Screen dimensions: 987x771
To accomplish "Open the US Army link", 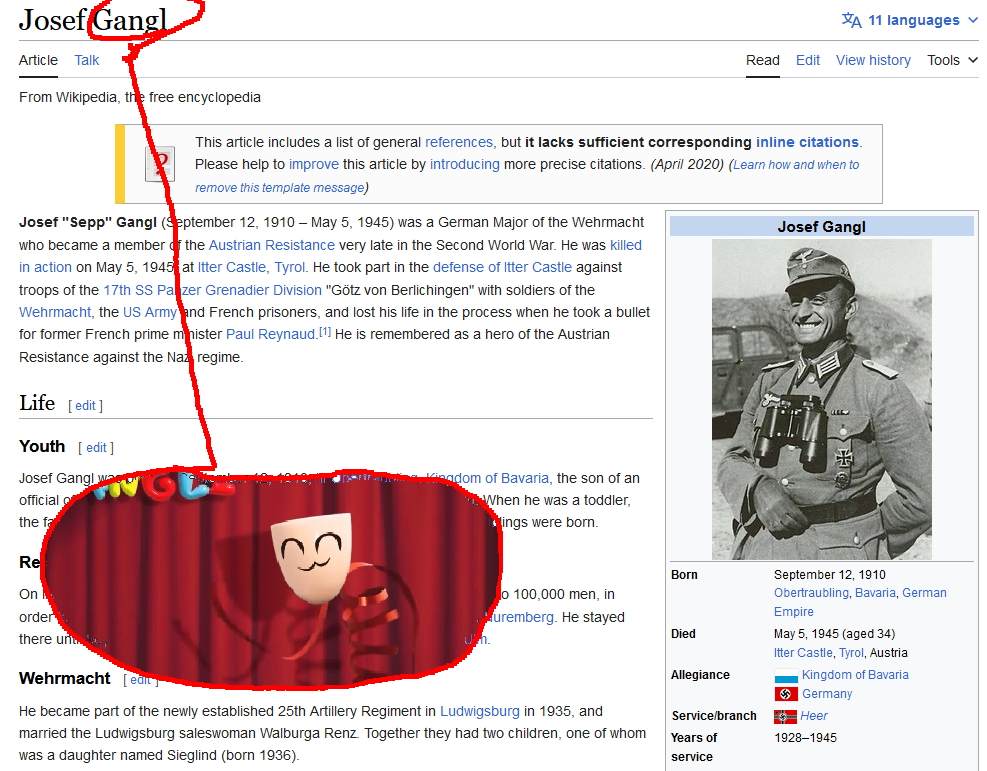I will [150, 312].
